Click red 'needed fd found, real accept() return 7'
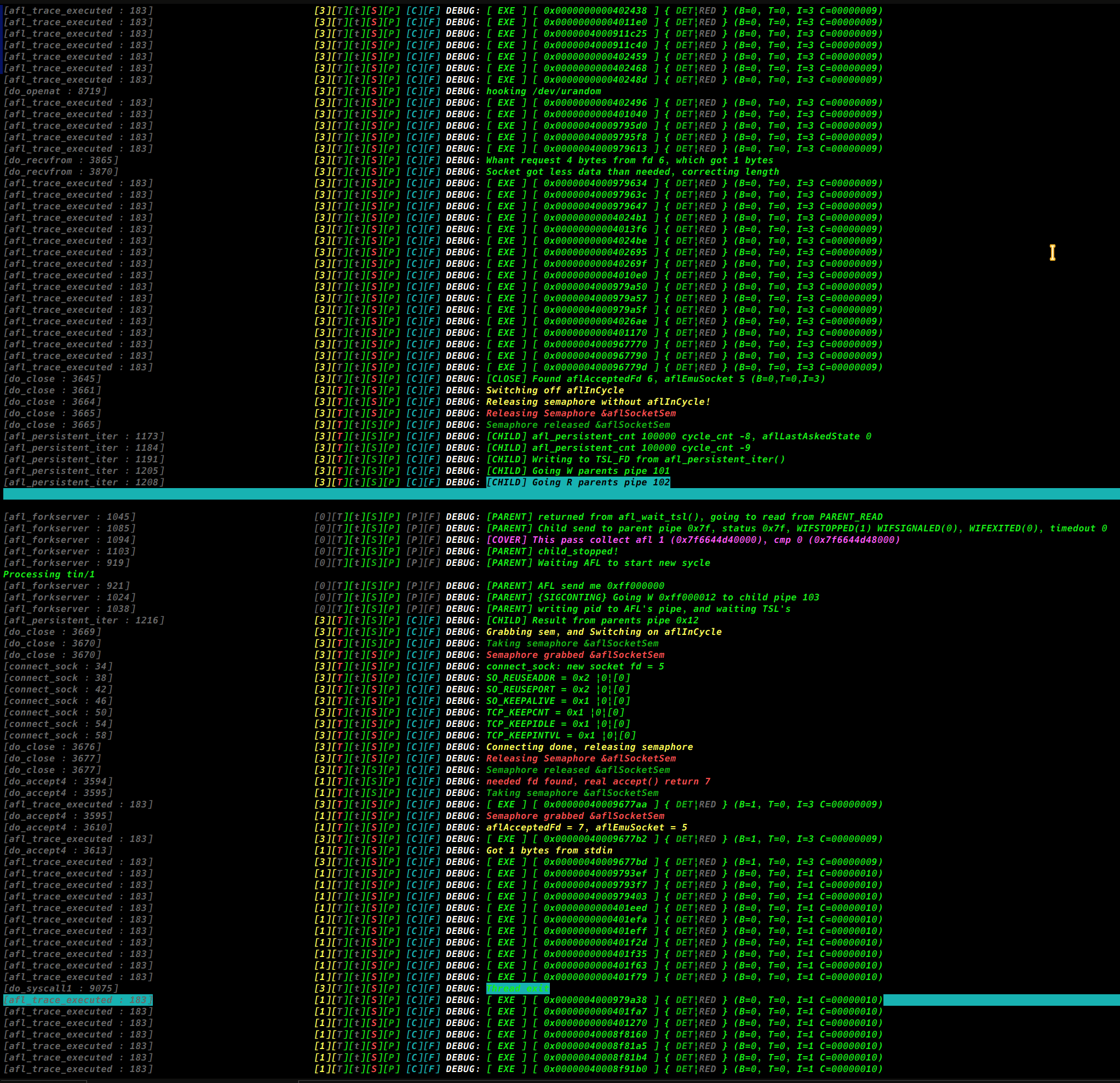 coord(598,782)
